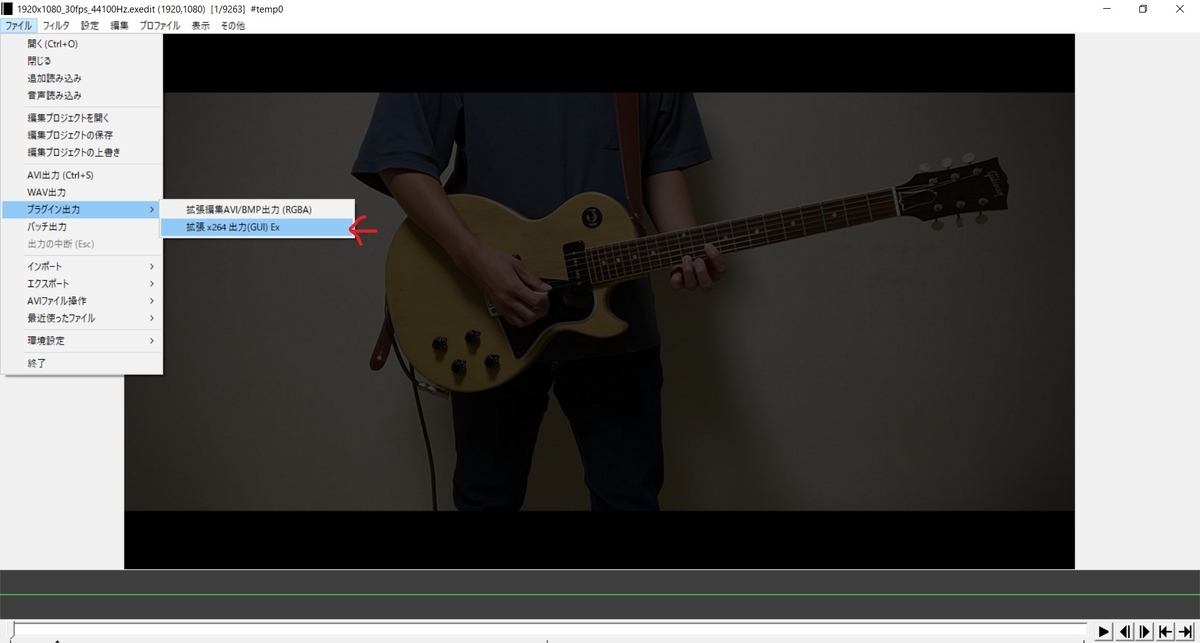Expand 環境設定 submenu

tap(82, 341)
